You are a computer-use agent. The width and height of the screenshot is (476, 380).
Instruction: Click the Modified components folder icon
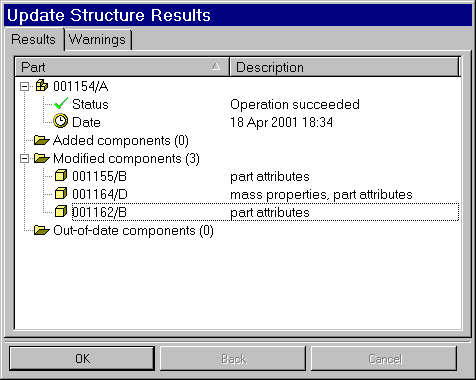42,158
